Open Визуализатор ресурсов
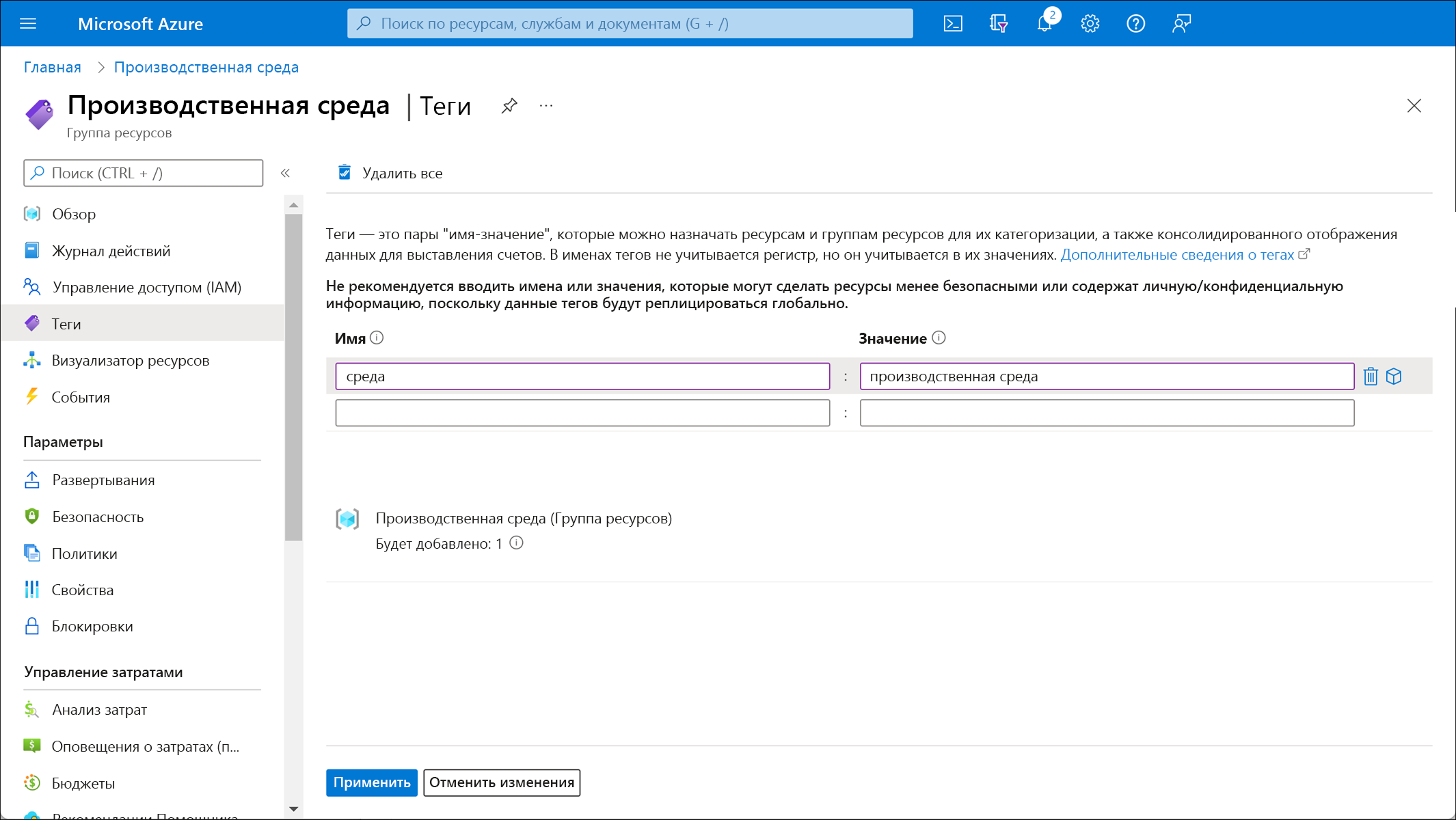 point(142,361)
